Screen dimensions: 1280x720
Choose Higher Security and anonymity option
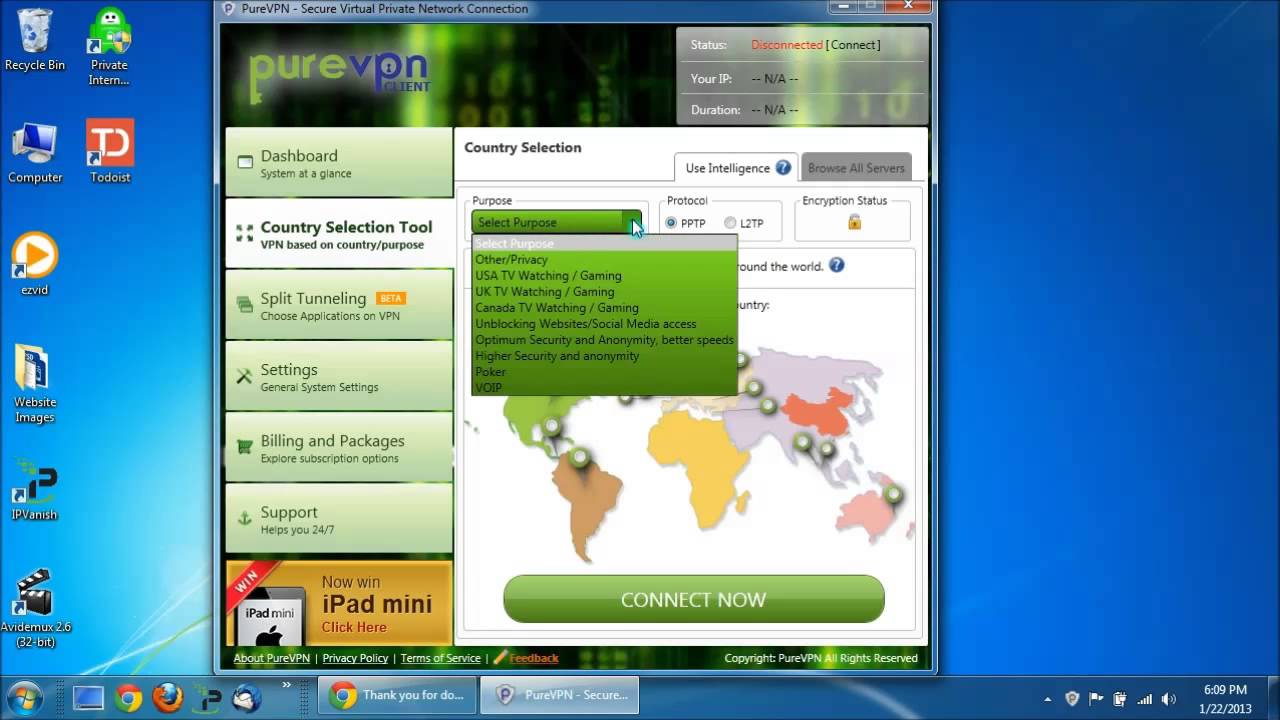[x=604, y=355]
